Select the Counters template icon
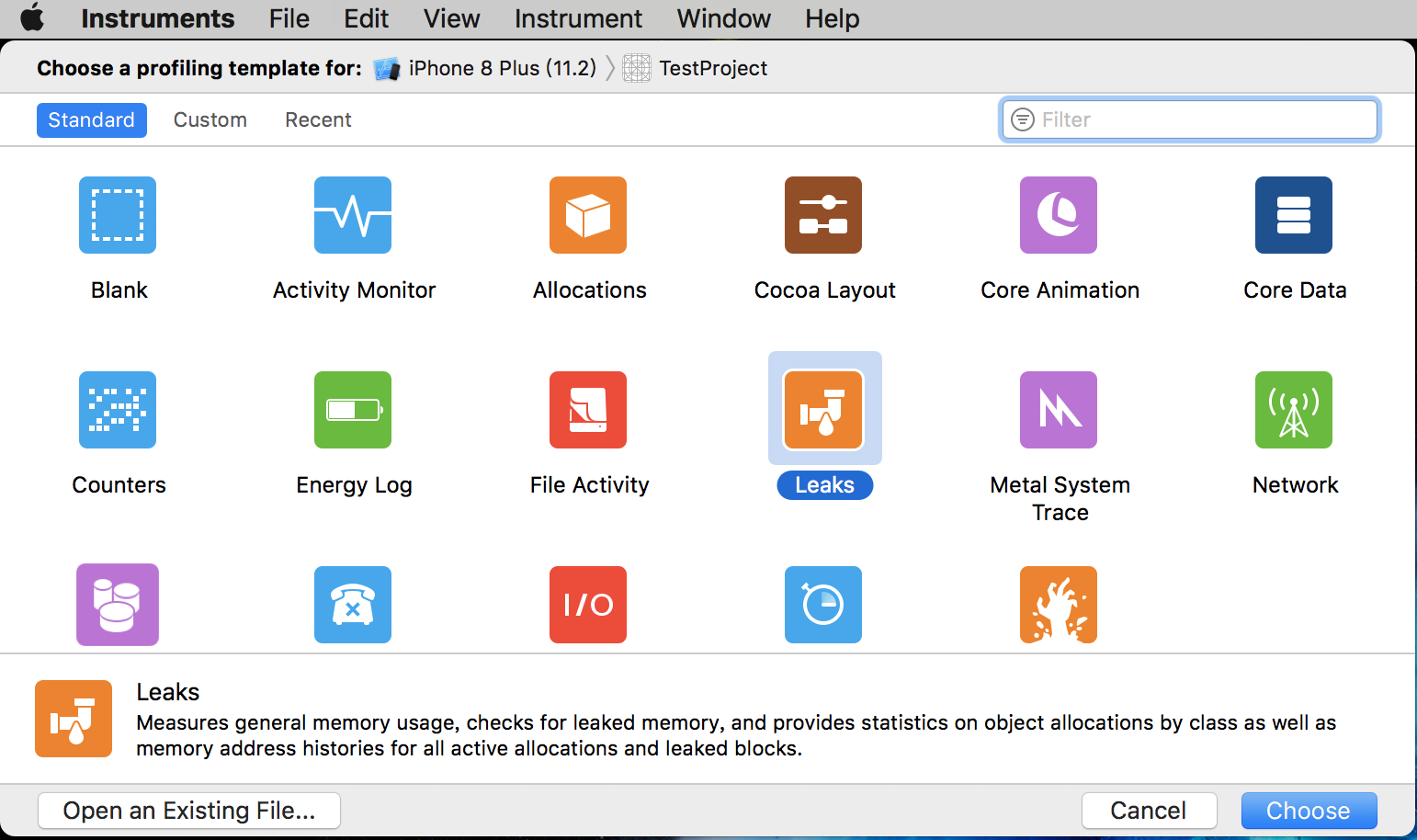Viewport: 1417px width, 840px height. [x=118, y=410]
